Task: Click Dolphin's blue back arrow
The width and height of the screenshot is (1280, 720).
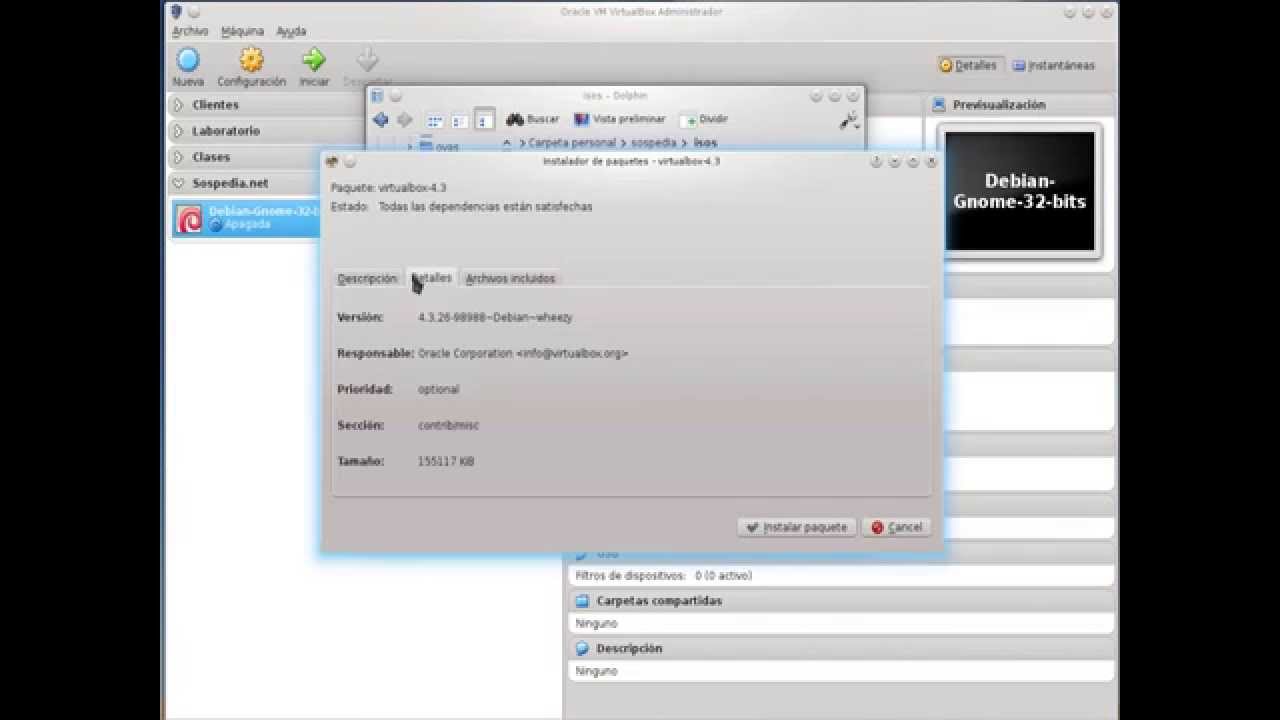Action: coord(380,120)
